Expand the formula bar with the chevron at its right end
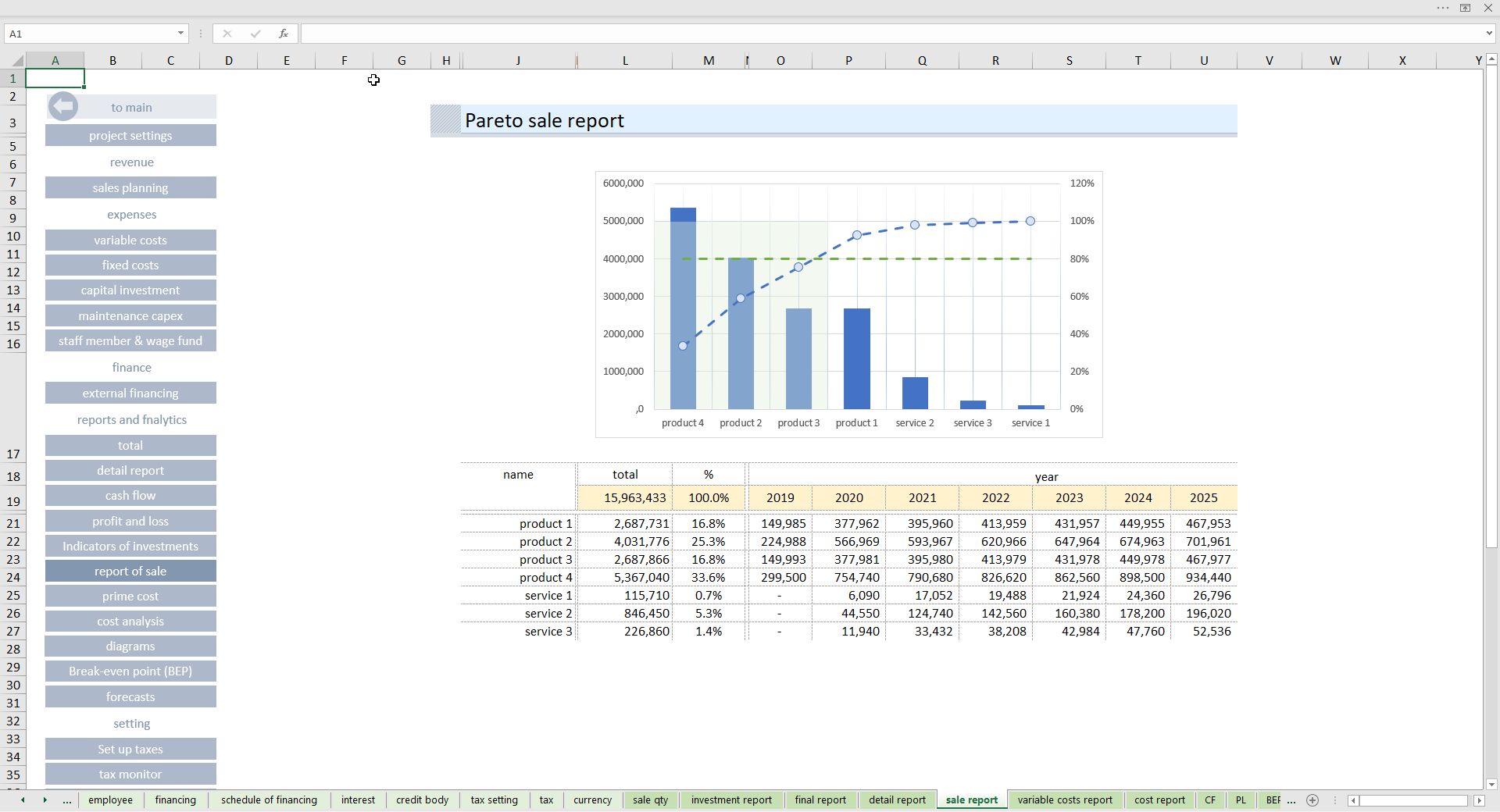This screenshot has height=812, width=1500. [1489, 34]
